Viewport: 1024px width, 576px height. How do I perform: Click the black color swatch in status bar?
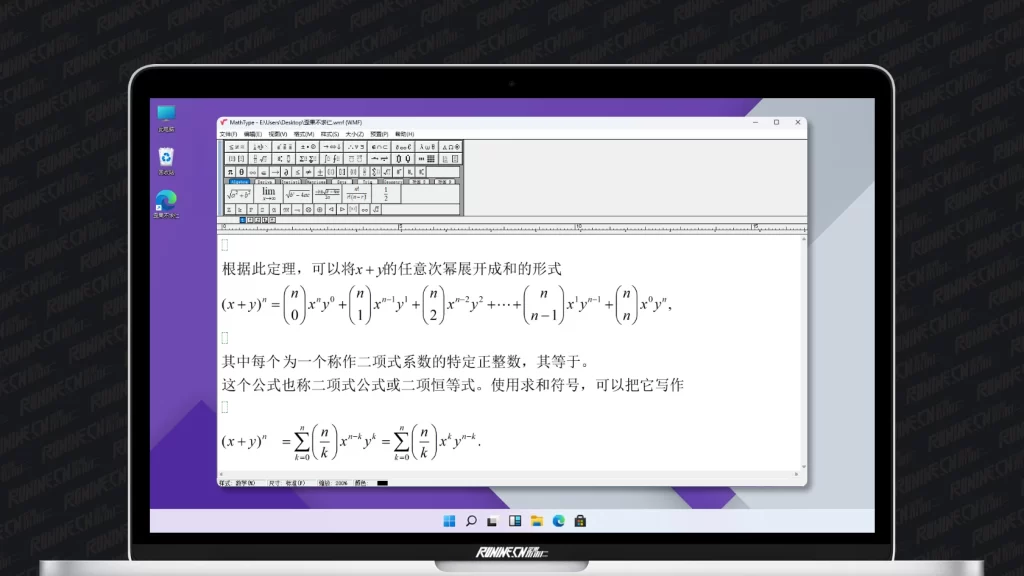point(382,483)
